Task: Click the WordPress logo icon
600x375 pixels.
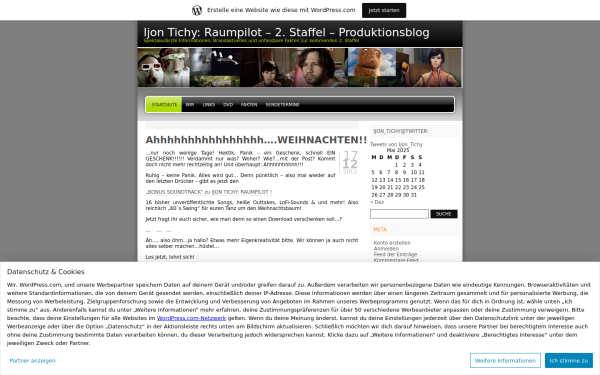Action: 197,10
